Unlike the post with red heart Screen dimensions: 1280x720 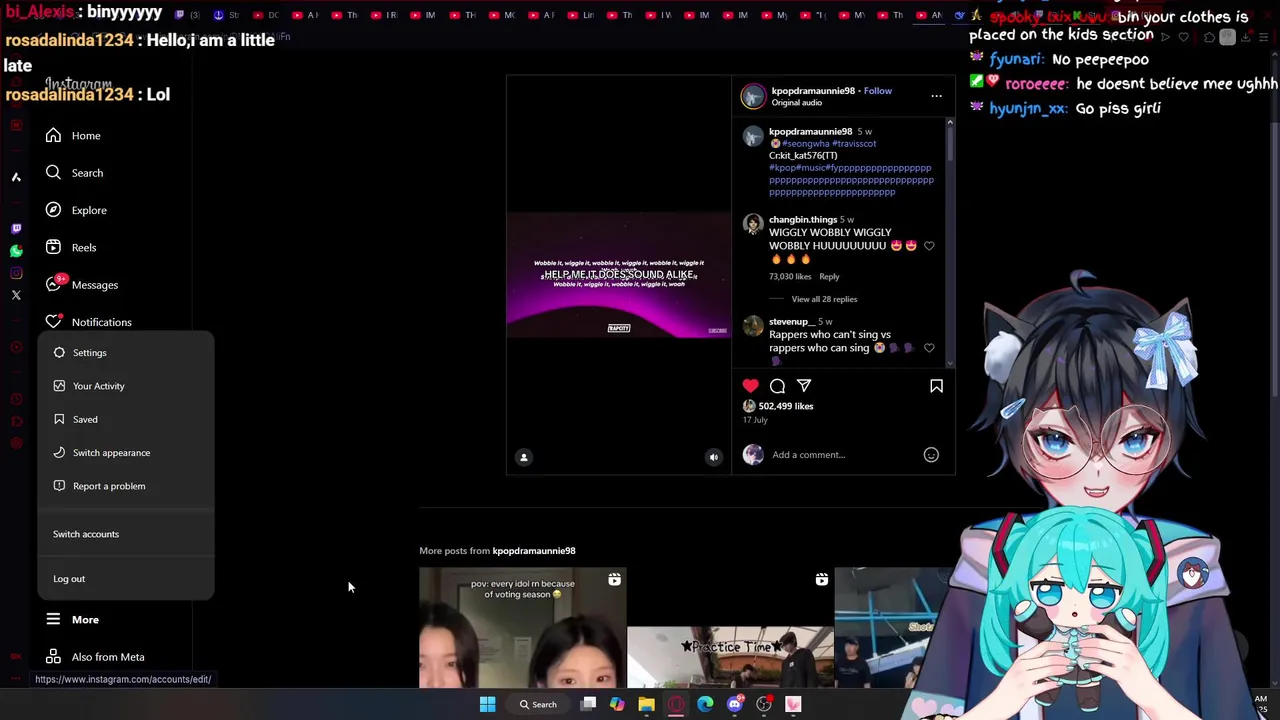point(750,386)
